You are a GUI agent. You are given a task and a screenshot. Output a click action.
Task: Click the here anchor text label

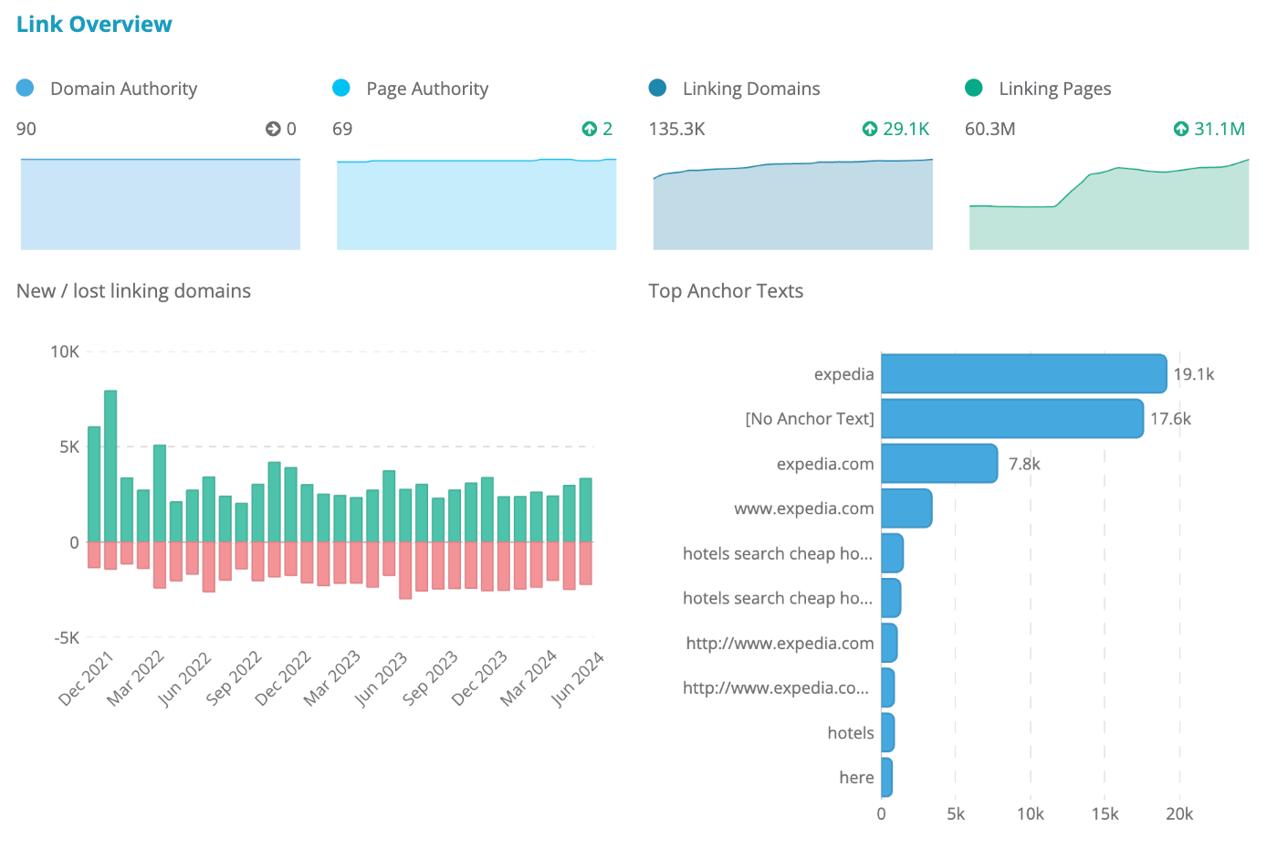[x=857, y=777]
